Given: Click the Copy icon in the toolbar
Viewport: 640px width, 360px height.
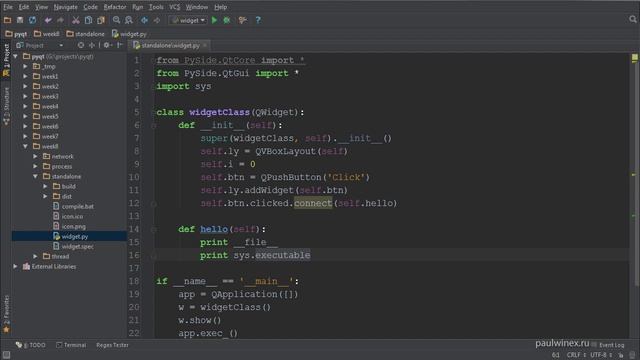Looking at the screenshot, I should [x=88, y=20].
